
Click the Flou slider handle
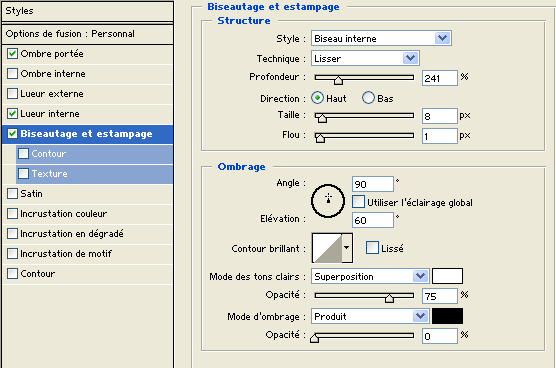pyautogui.click(x=320, y=138)
